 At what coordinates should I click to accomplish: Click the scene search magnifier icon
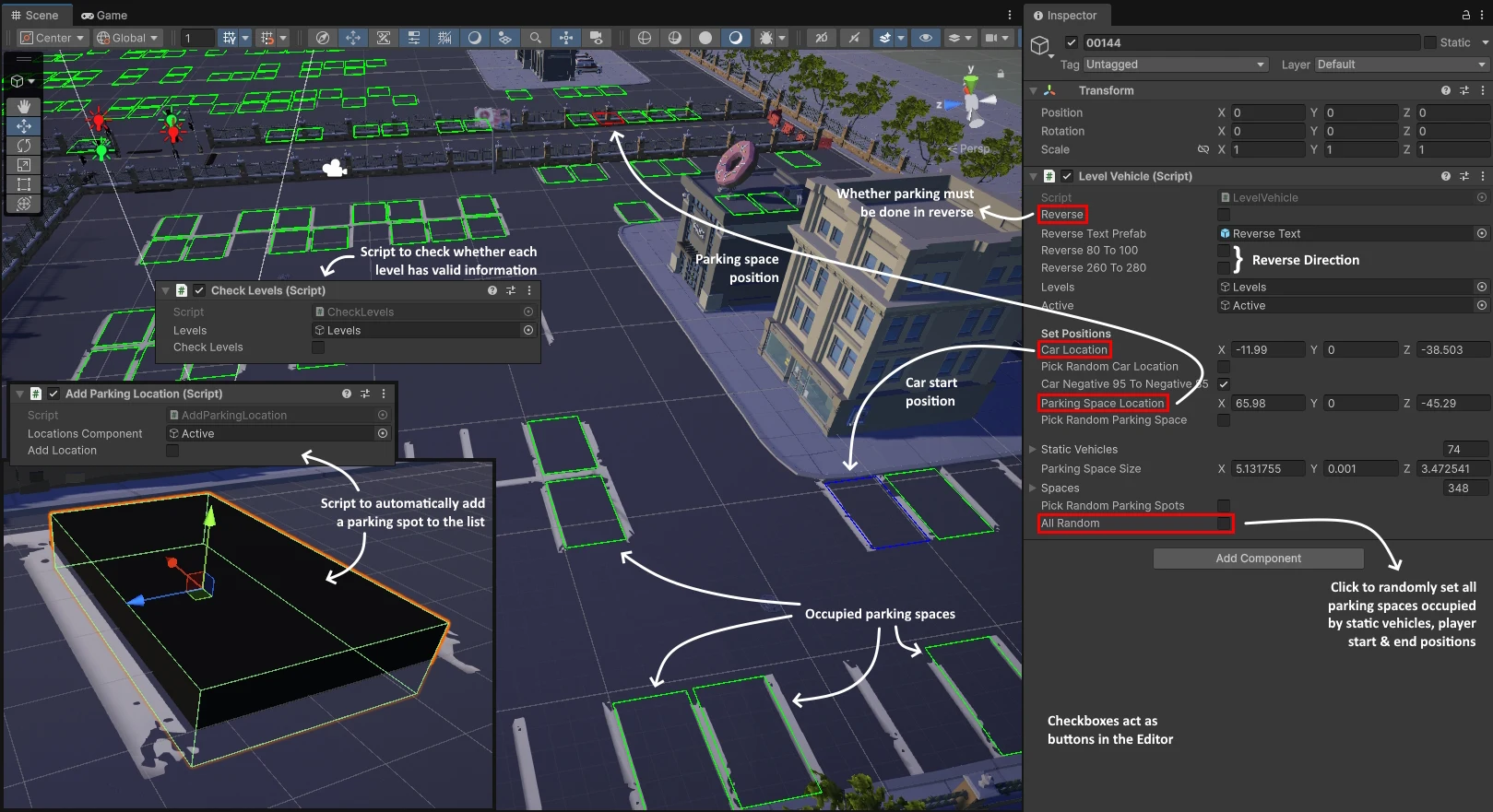(x=535, y=38)
